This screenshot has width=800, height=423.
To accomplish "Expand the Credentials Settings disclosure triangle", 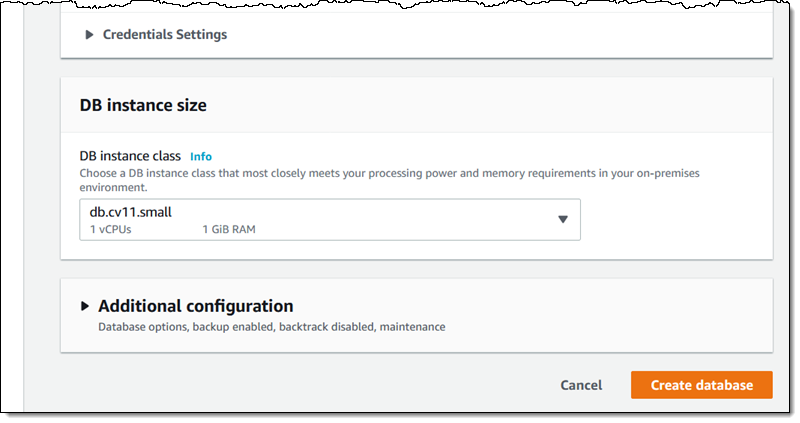I will [x=90, y=35].
